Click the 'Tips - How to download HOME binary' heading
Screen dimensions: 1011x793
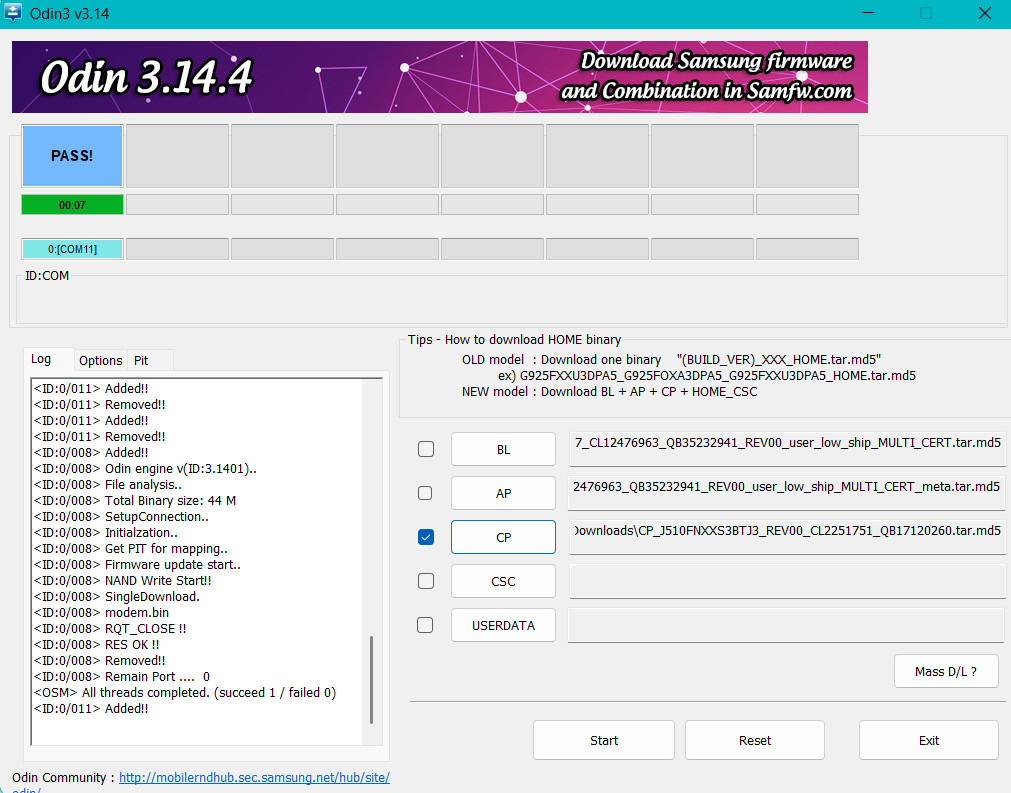(x=515, y=340)
